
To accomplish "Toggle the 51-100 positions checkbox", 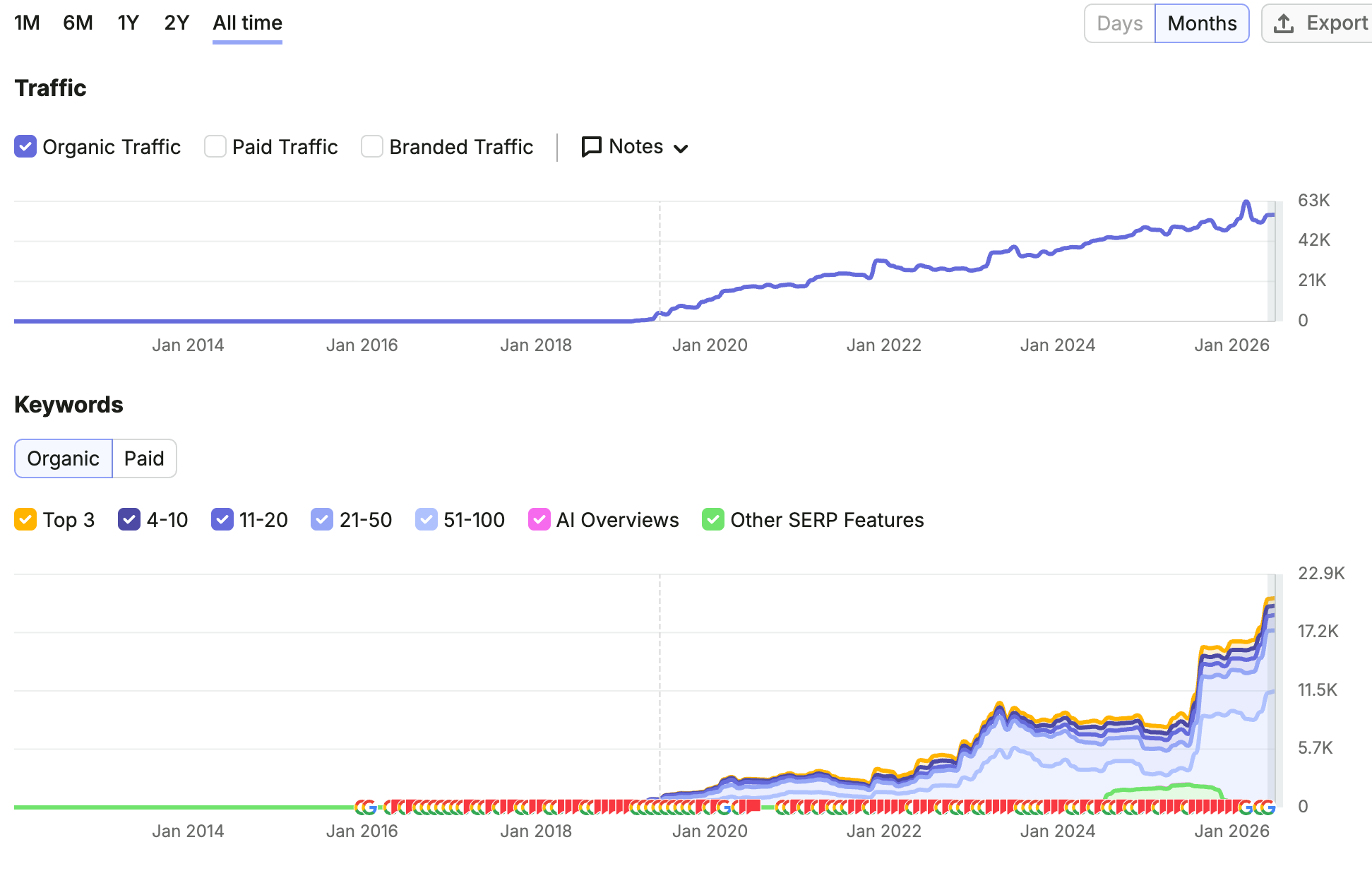I will [426, 519].
